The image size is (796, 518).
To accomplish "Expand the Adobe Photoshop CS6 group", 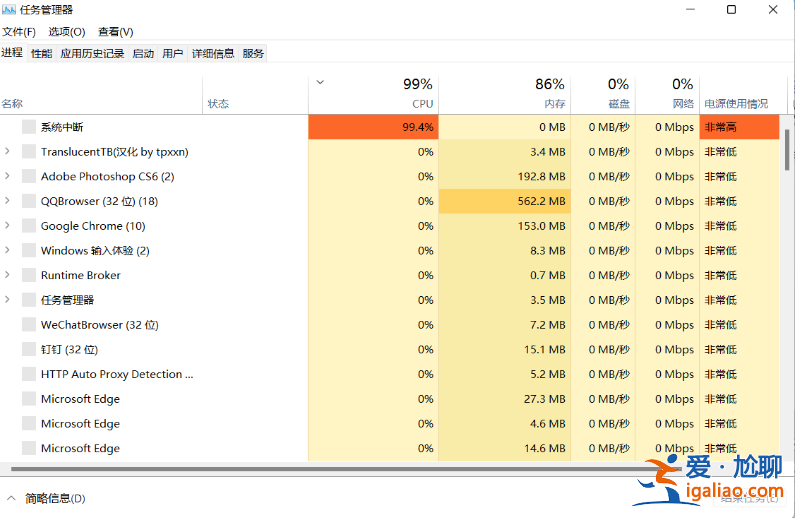I will [7, 176].
